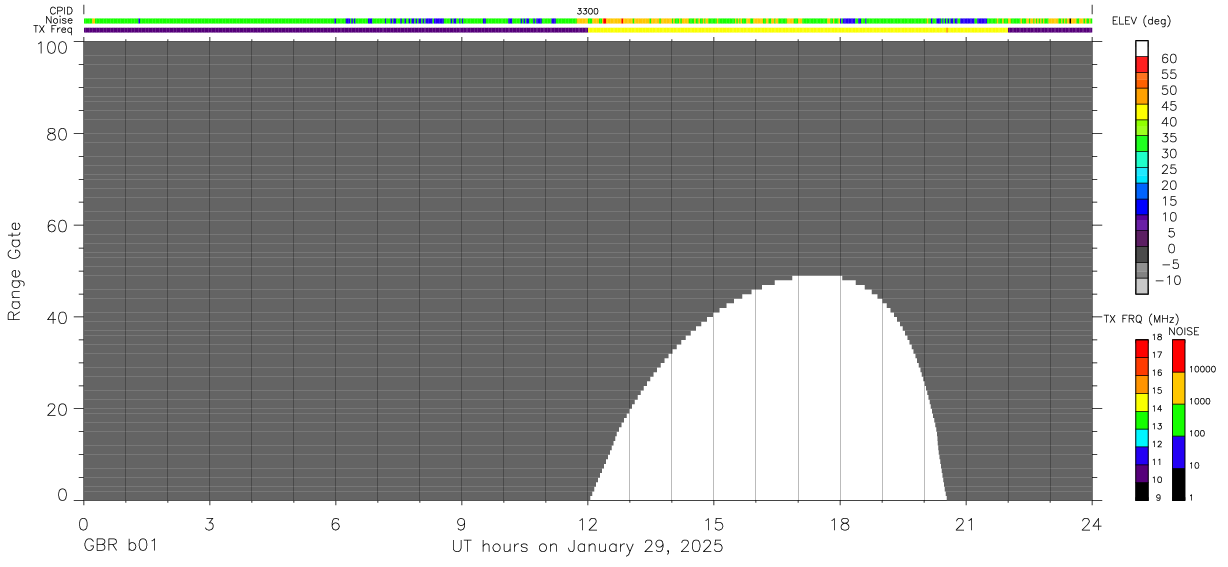Image resolution: width=1228 pixels, height=567 pixels.
Task: Select the green swatch in NOISE bar
Action: point(1178,420)
